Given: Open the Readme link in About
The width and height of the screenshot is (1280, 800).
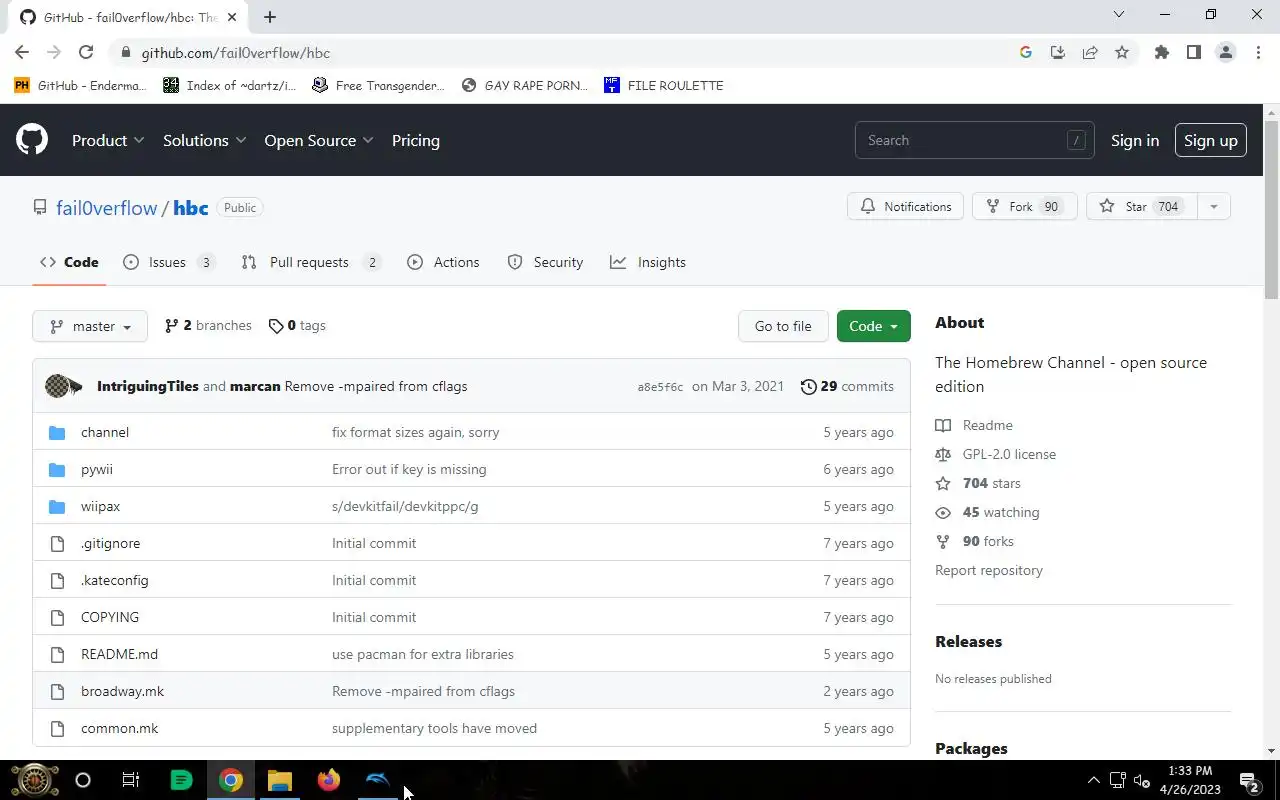Looking at the screenshot, I should pos(987,425).
